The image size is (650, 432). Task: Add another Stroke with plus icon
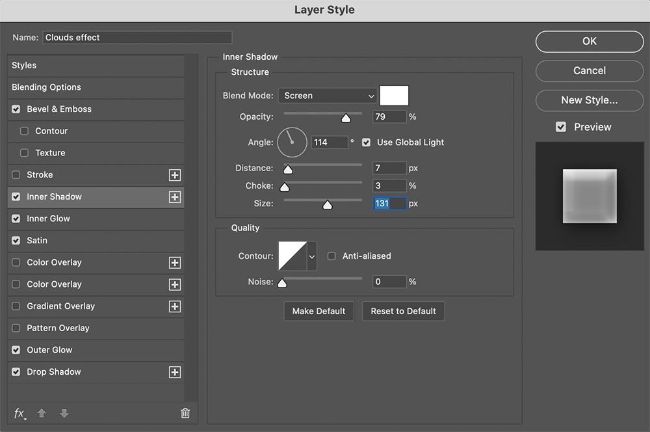pyautogui.click(x=175, y=175)
